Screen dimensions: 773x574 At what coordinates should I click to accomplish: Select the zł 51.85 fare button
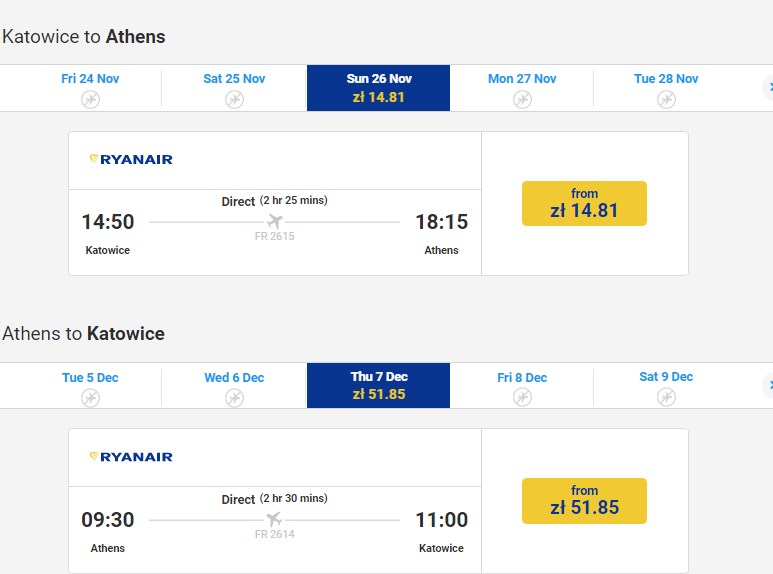click(x=584, y=501)
